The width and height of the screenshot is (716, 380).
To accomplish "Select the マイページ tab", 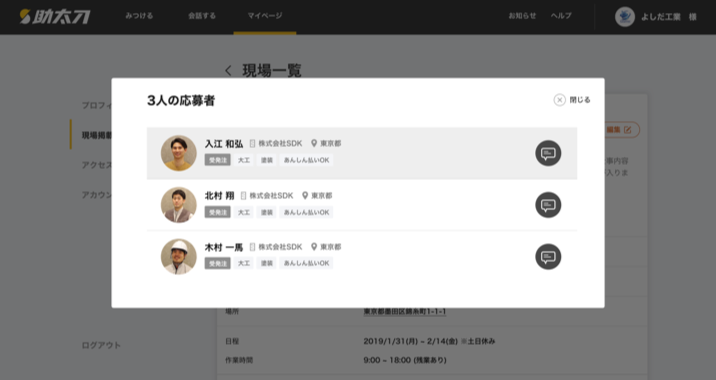I will coord(265,16).
